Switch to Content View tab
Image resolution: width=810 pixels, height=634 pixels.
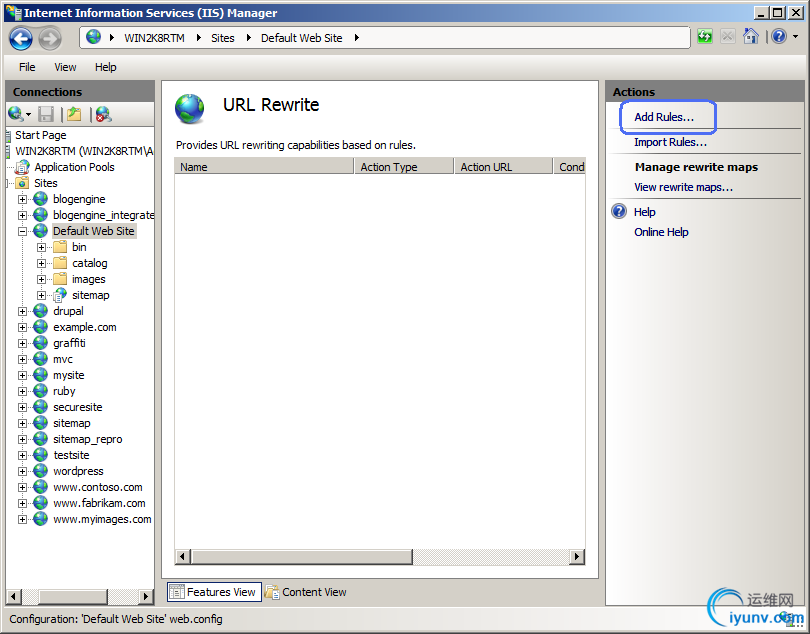(x=306, y=592)
